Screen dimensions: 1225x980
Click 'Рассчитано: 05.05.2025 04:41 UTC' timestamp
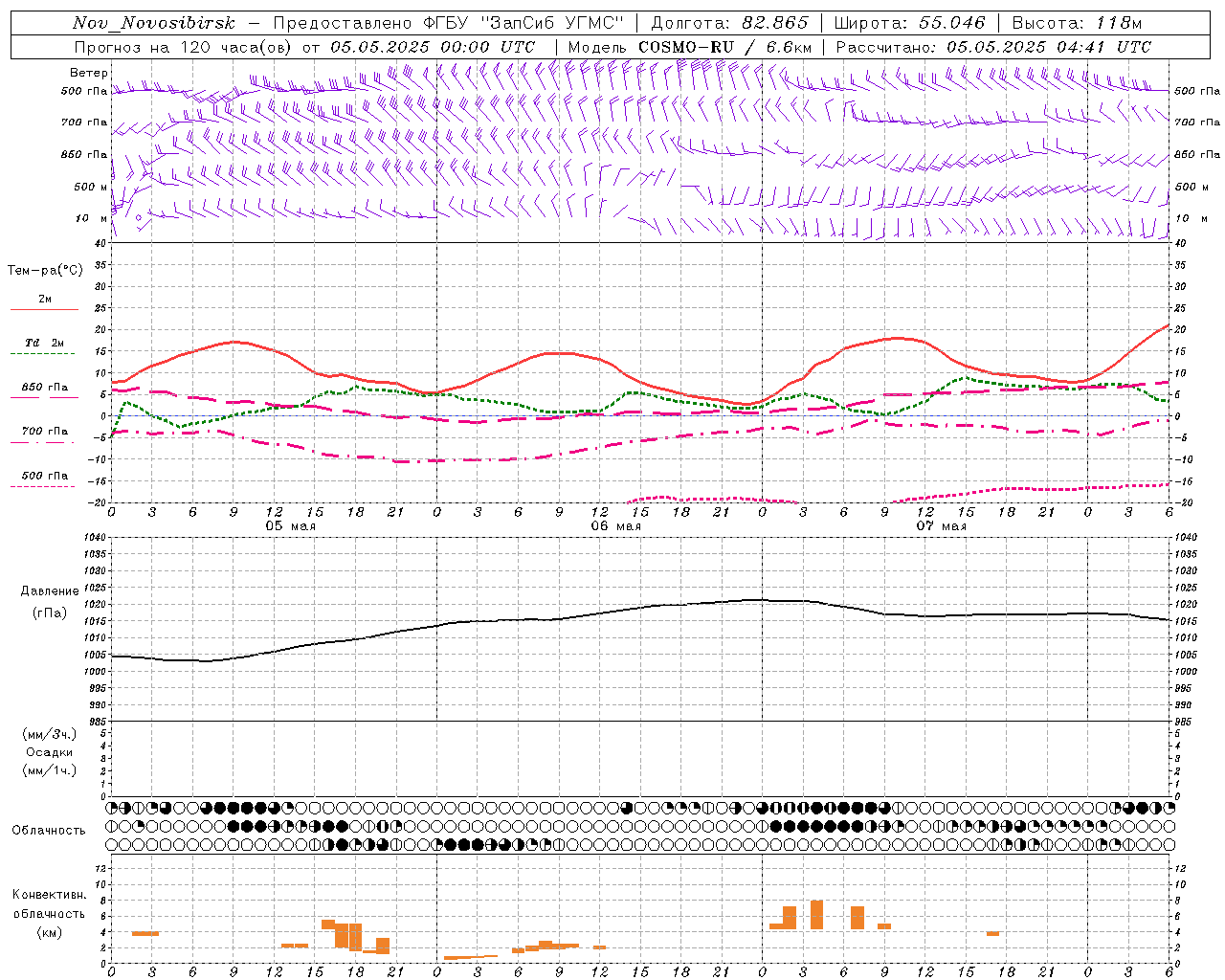[x=993, y=47]
